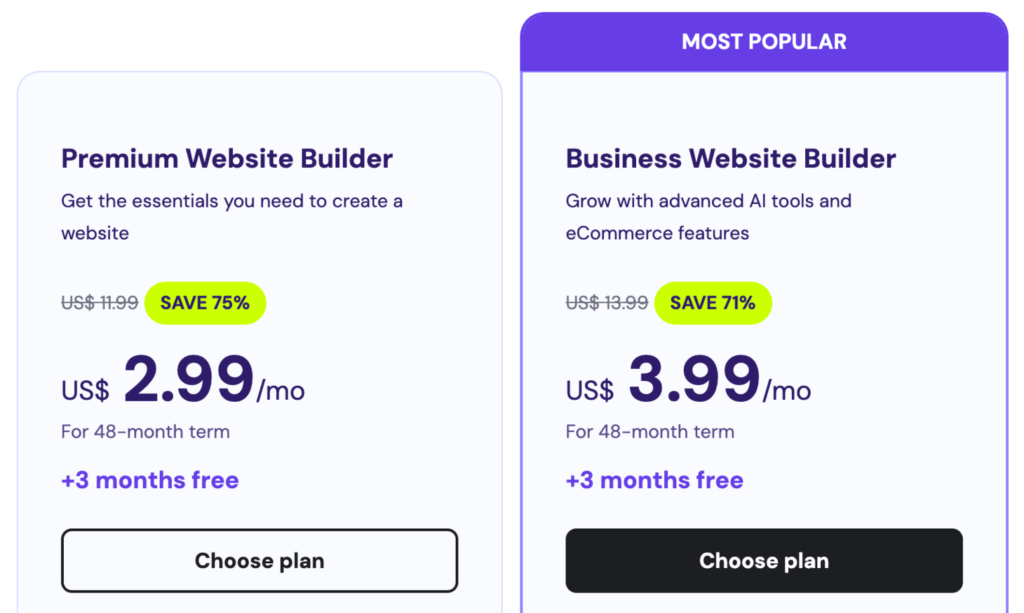Click the Business plan description about eCommerce features

[x=708, y=216]
